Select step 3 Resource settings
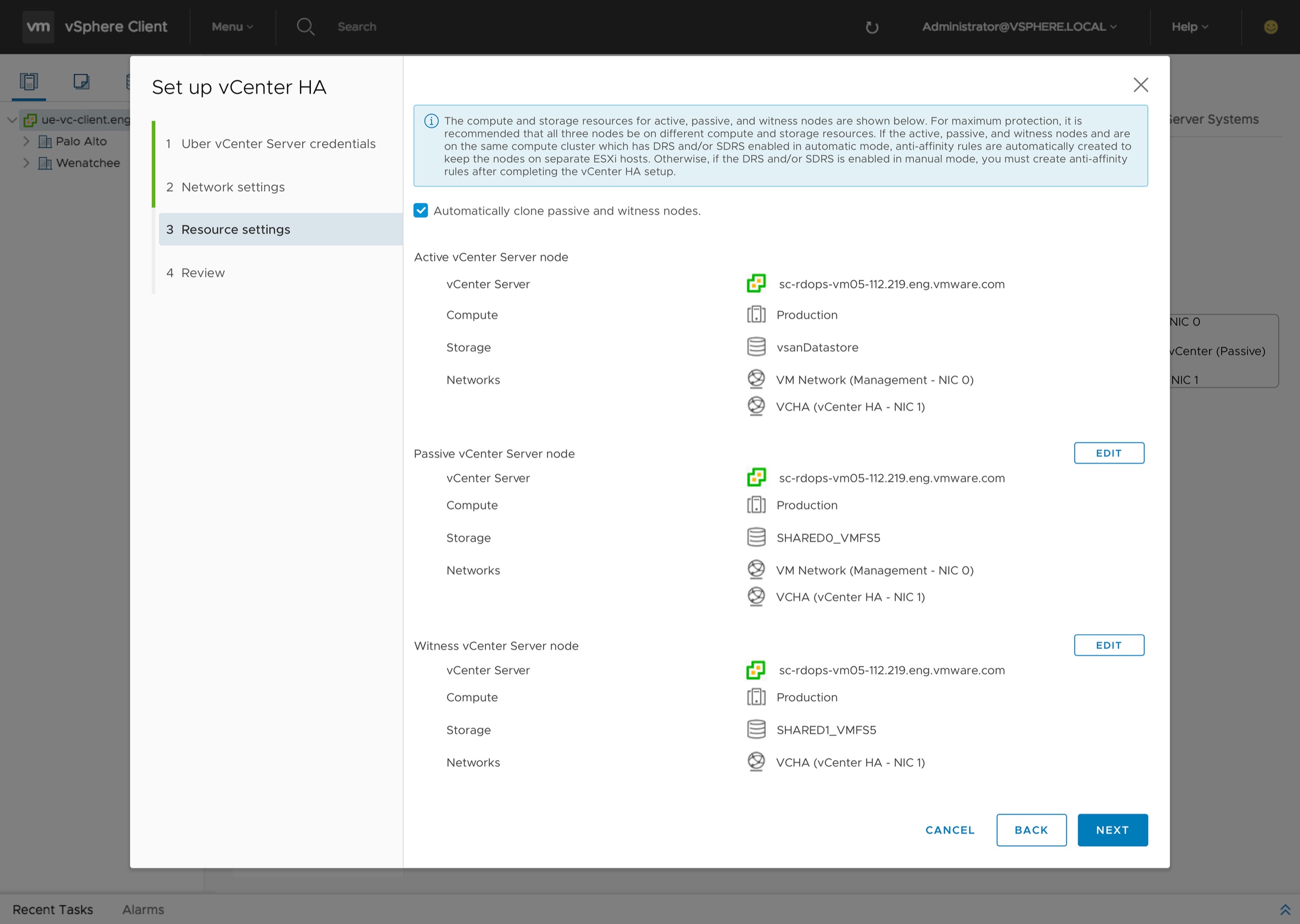Viewport: 1300px width, 924px height. click(281, 229)
